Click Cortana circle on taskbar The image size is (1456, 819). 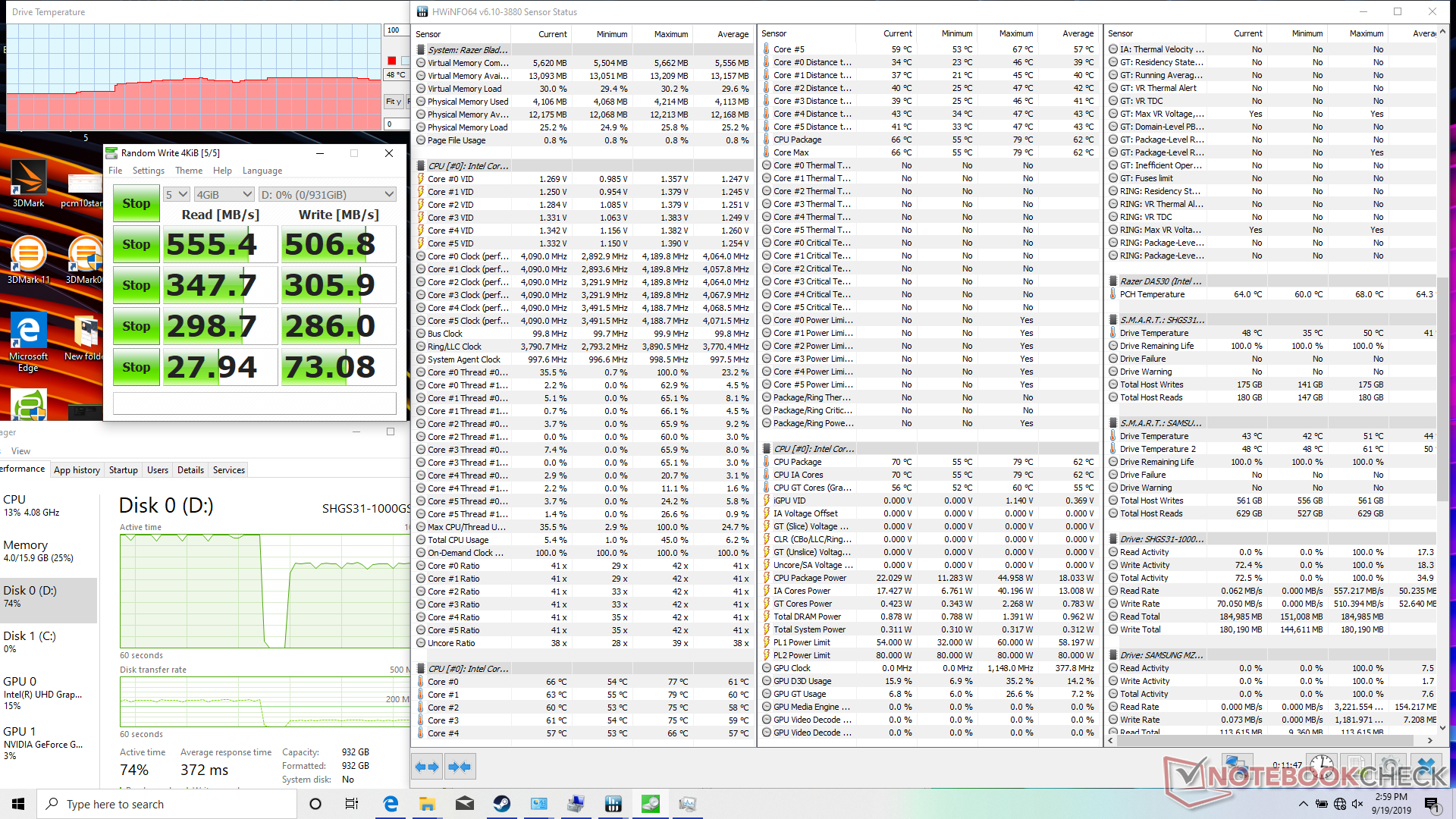point(315,804)
